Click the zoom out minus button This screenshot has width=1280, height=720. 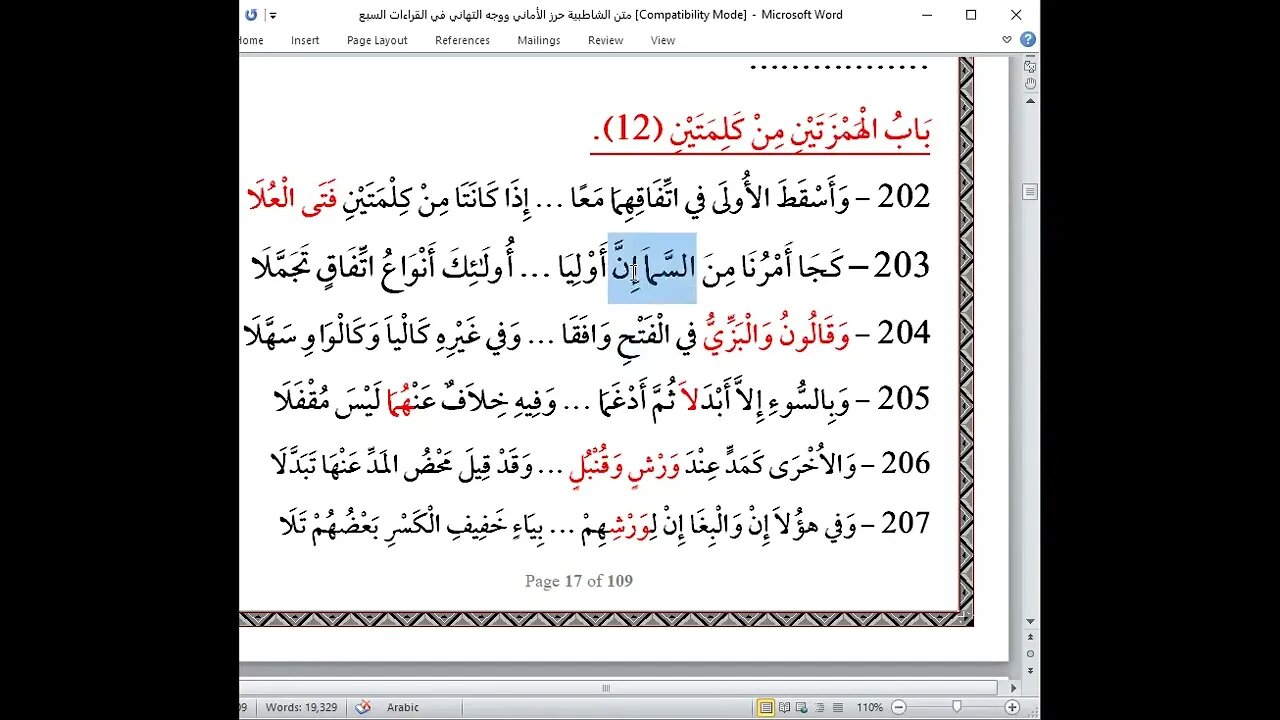tap(897, 707)
